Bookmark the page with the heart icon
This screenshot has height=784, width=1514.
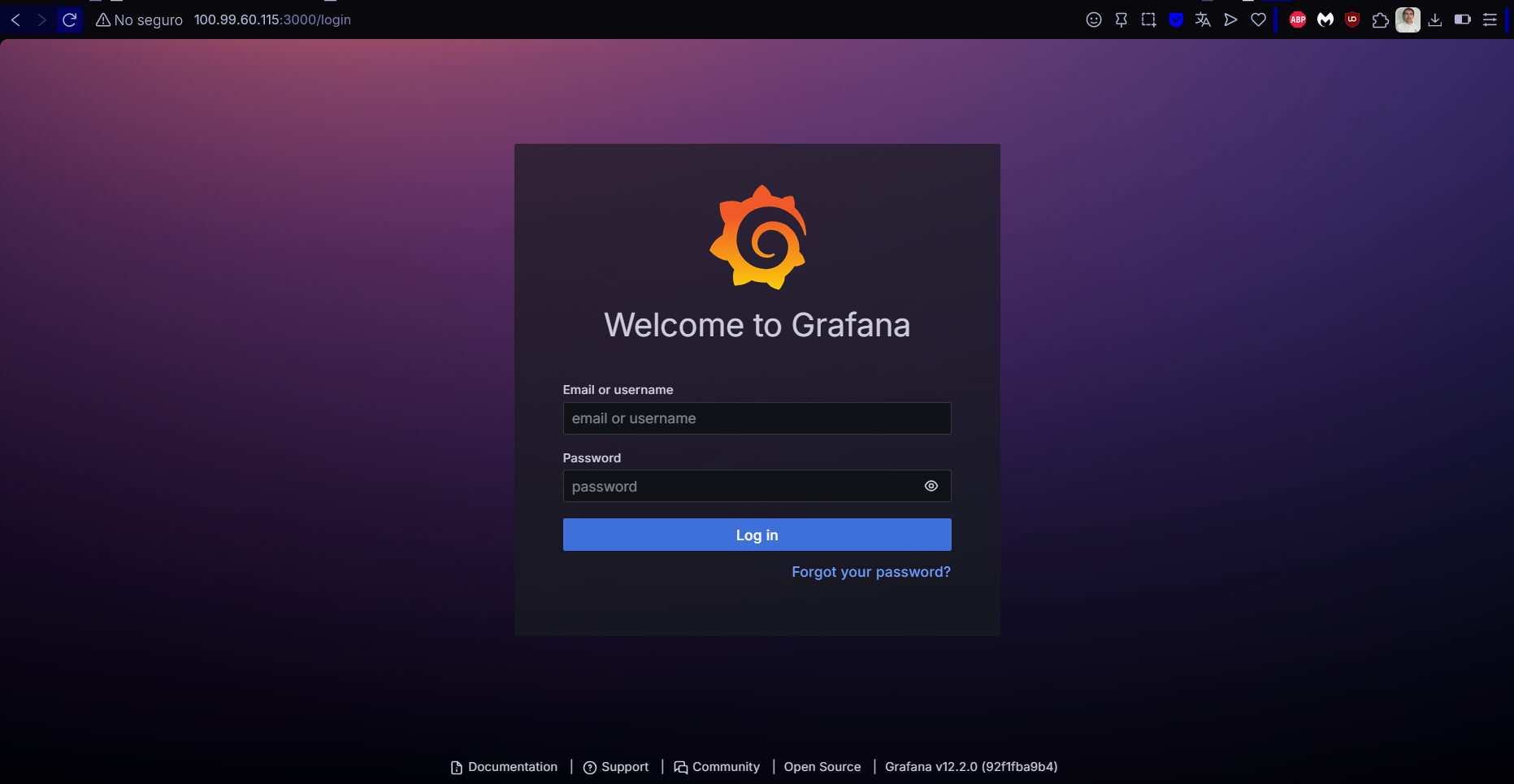(x=1258, y=19)
